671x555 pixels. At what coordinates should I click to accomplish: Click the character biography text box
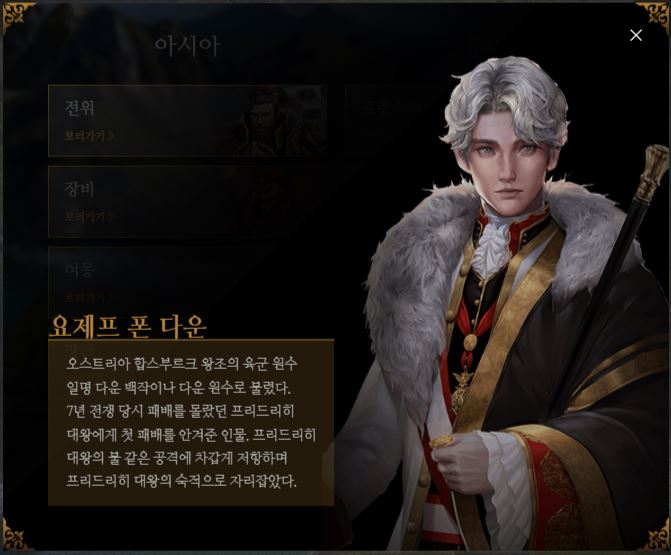tap(191, 423)
